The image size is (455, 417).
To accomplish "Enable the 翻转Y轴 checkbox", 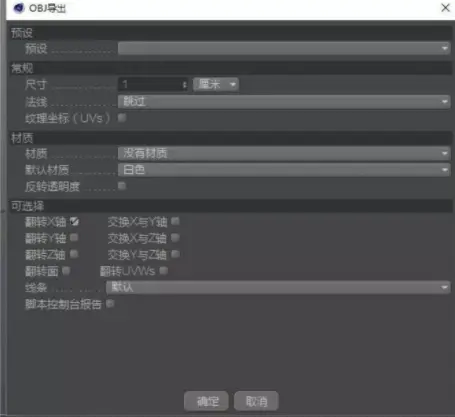I will pos(74,237).
